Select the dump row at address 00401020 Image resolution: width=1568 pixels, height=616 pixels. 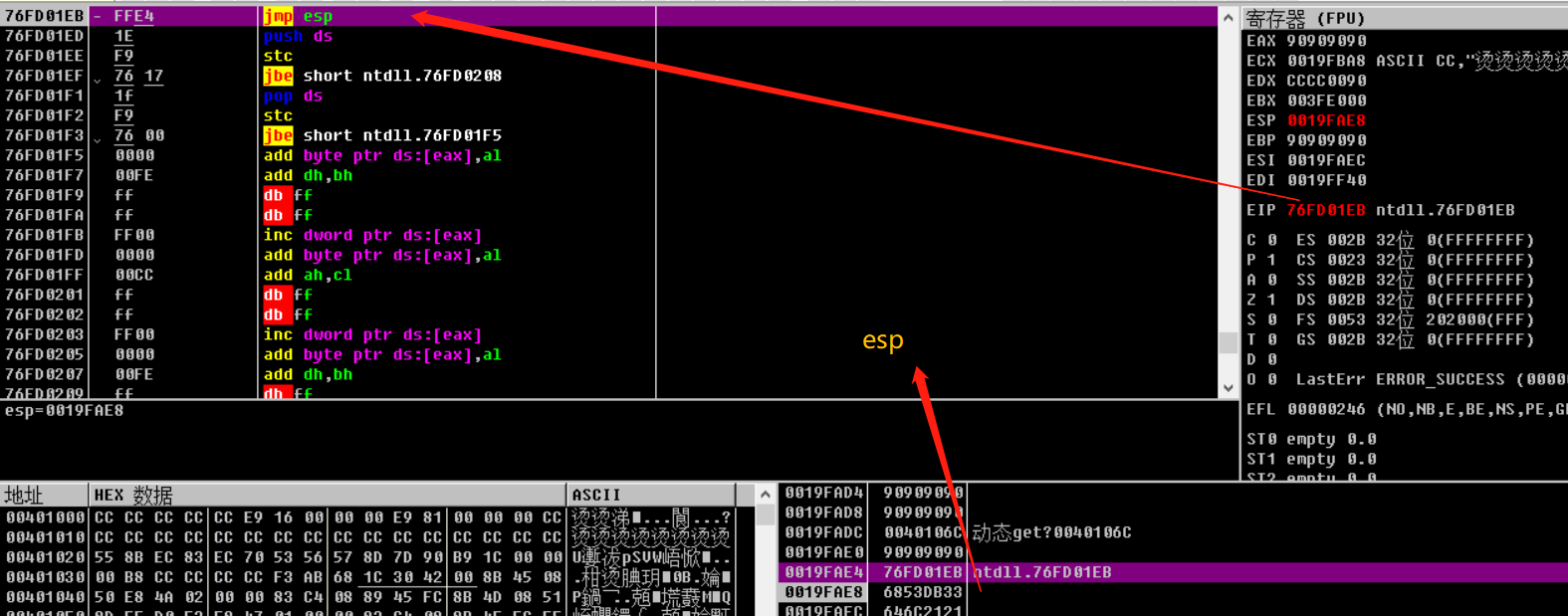368,557
